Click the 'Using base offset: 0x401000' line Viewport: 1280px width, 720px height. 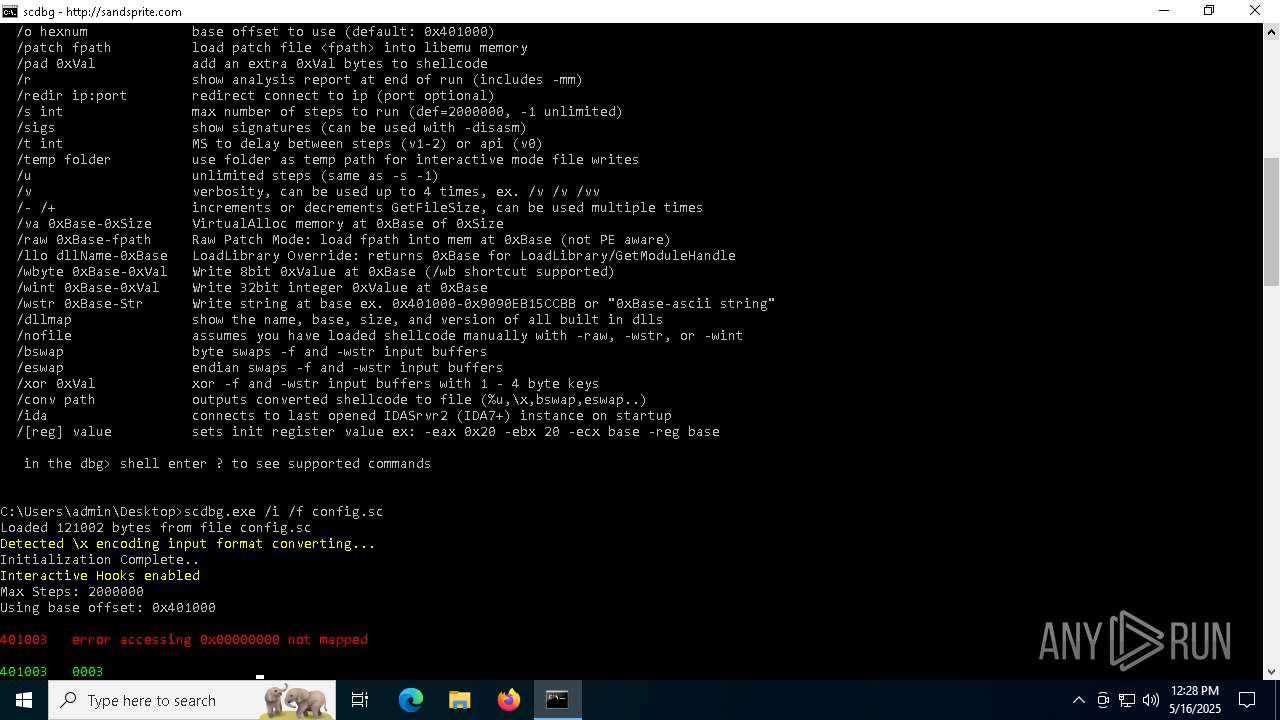click(108, 608)
